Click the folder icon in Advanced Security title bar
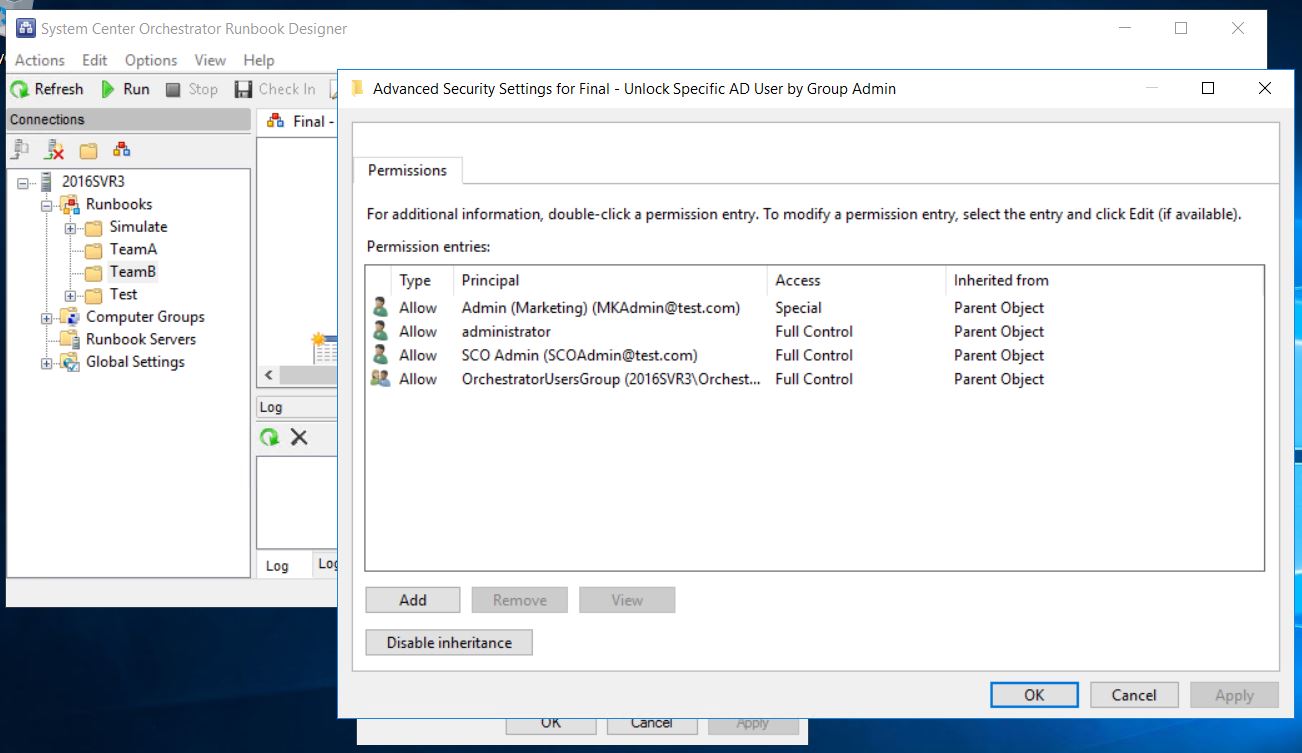 357,89
